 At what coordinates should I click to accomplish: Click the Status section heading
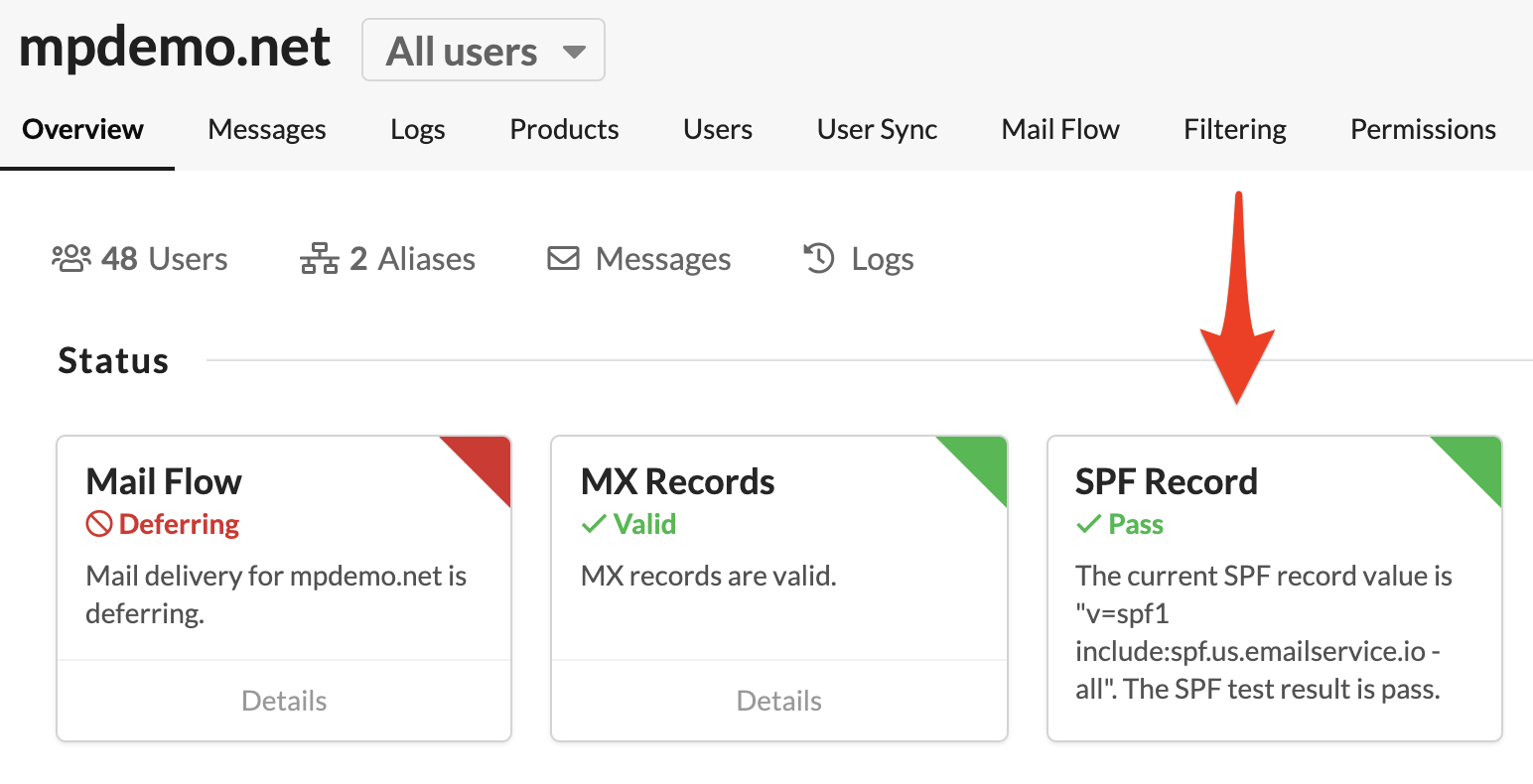click(x=113, y=360)
